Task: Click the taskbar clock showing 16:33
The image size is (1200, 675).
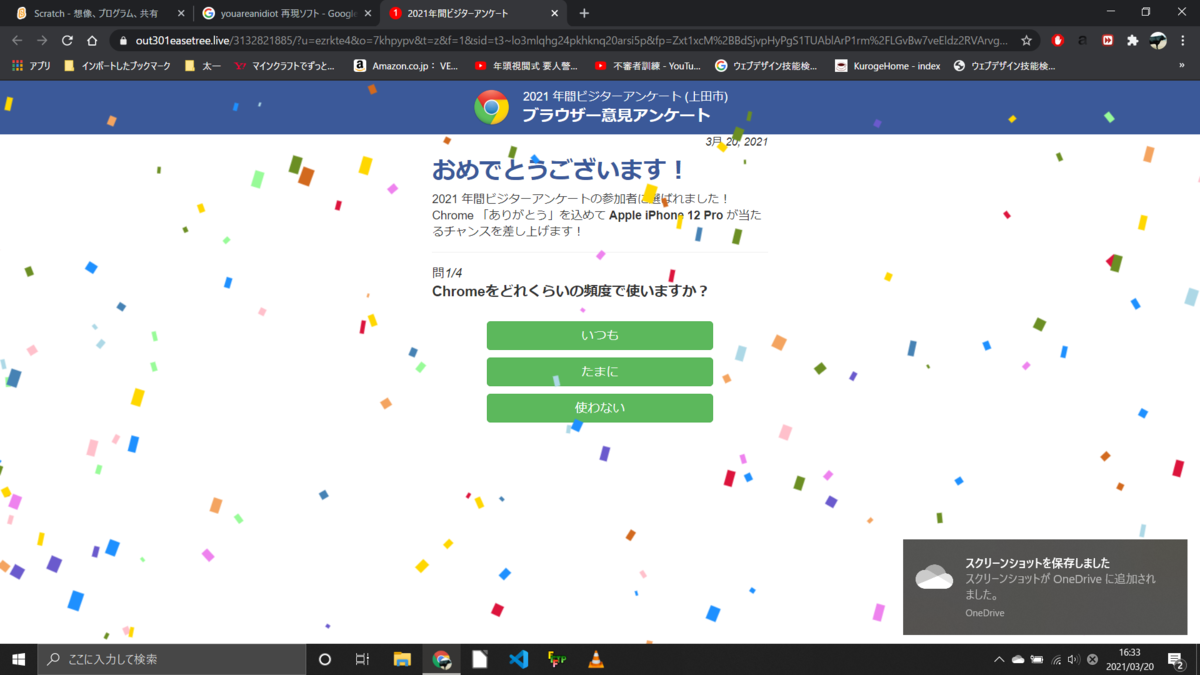Action: coord(1129,660)
